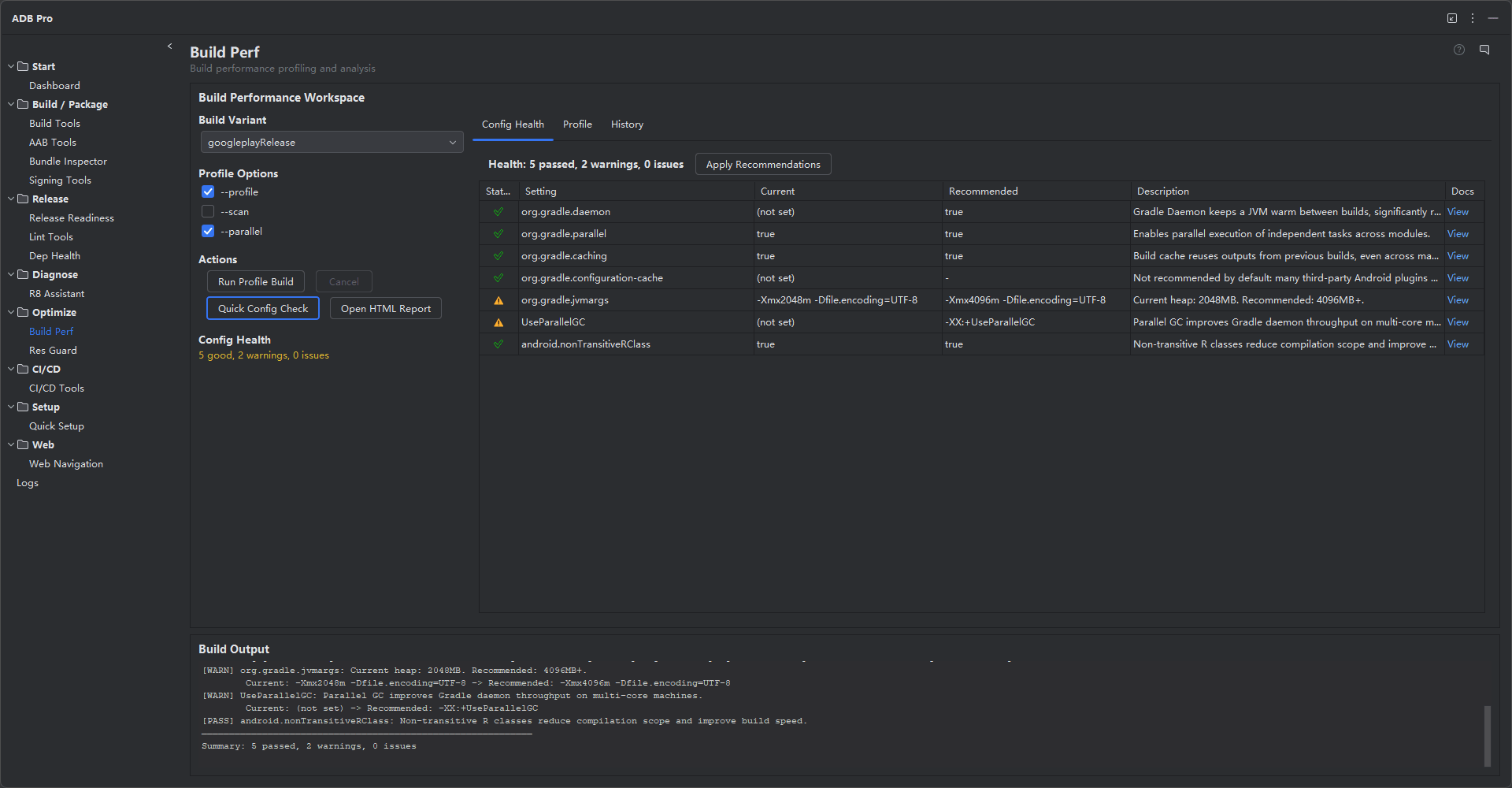Sort by the Current column header
This screenshot has width=1512, height=788.
coord(848,191)
